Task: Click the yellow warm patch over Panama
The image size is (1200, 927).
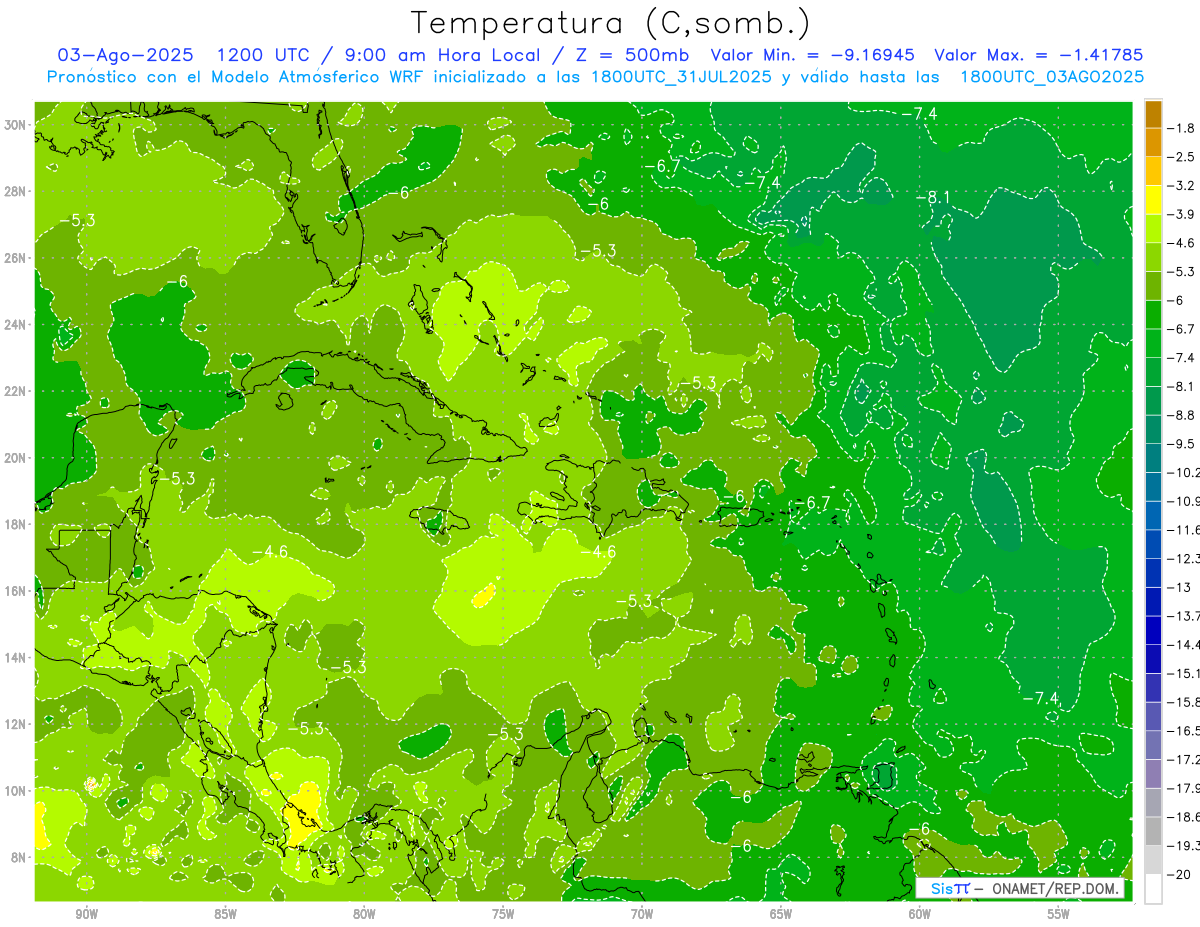Action: coord(301,817)
